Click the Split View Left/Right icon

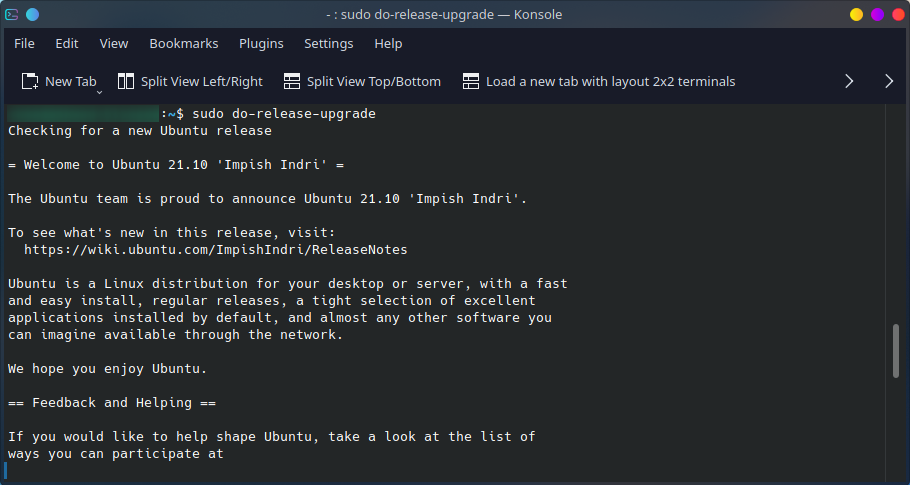[126, 81]
